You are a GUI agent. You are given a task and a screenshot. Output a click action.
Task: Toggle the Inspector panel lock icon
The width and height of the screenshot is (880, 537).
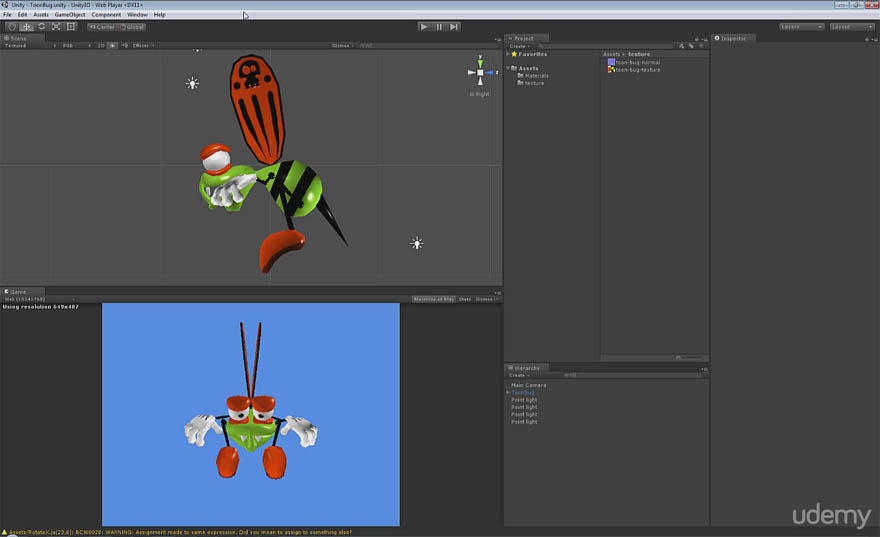point(867,39)
